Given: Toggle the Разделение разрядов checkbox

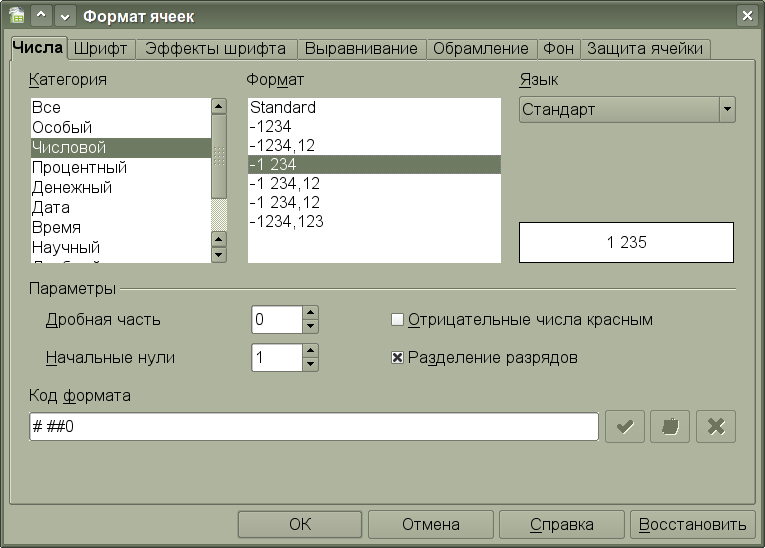Looking at the screenshot, I should [397, 358].
